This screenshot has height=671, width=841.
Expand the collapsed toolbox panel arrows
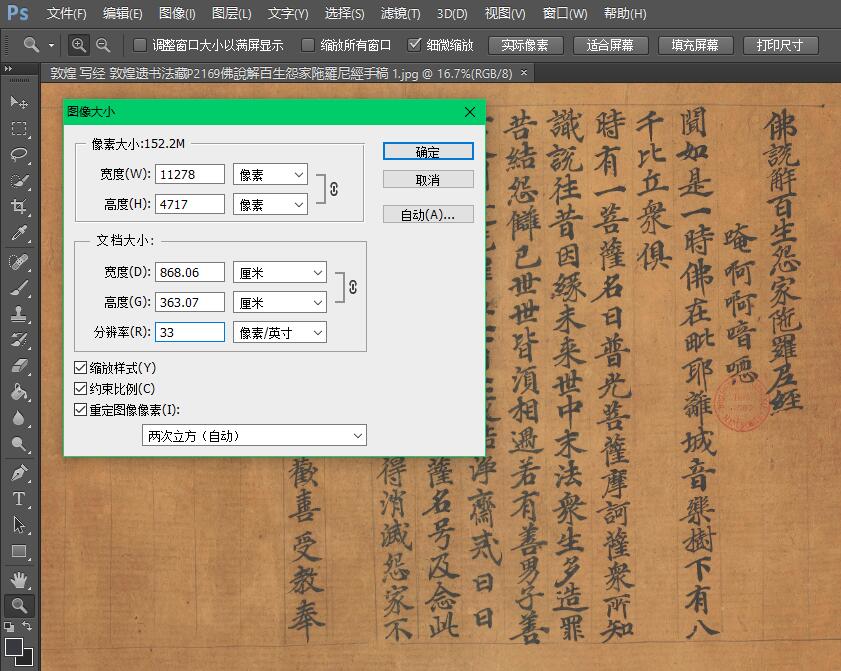[x=8, y=69]
